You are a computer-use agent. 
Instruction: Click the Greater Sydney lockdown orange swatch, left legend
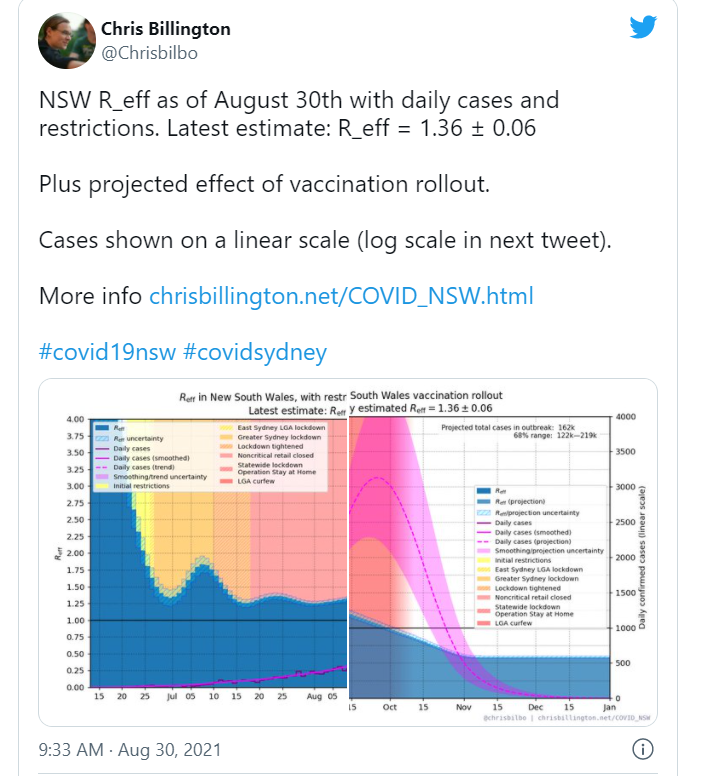click(226, 437)
